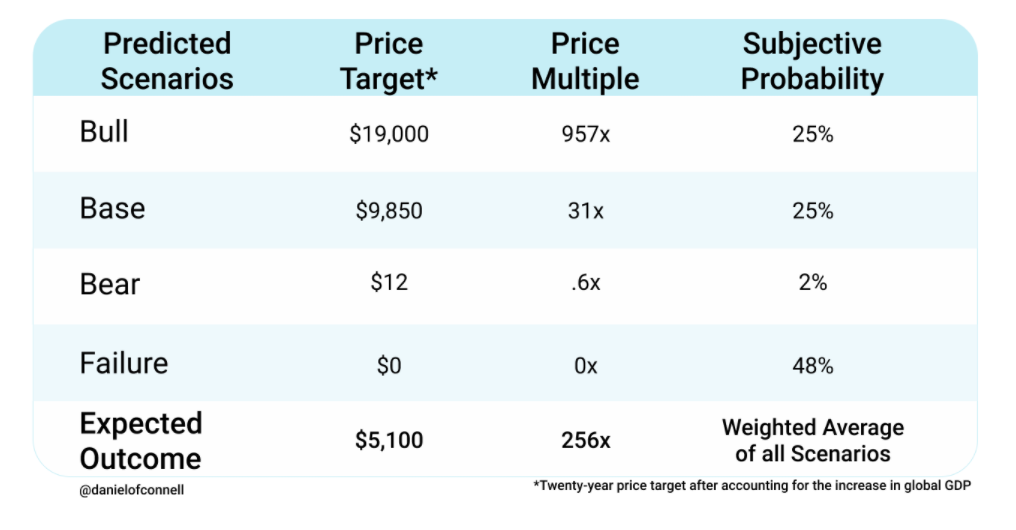The height and width of the screenshot is (530, 1016).
Task: Click the twenty-year price target footnote
Action: coord(753,486)
